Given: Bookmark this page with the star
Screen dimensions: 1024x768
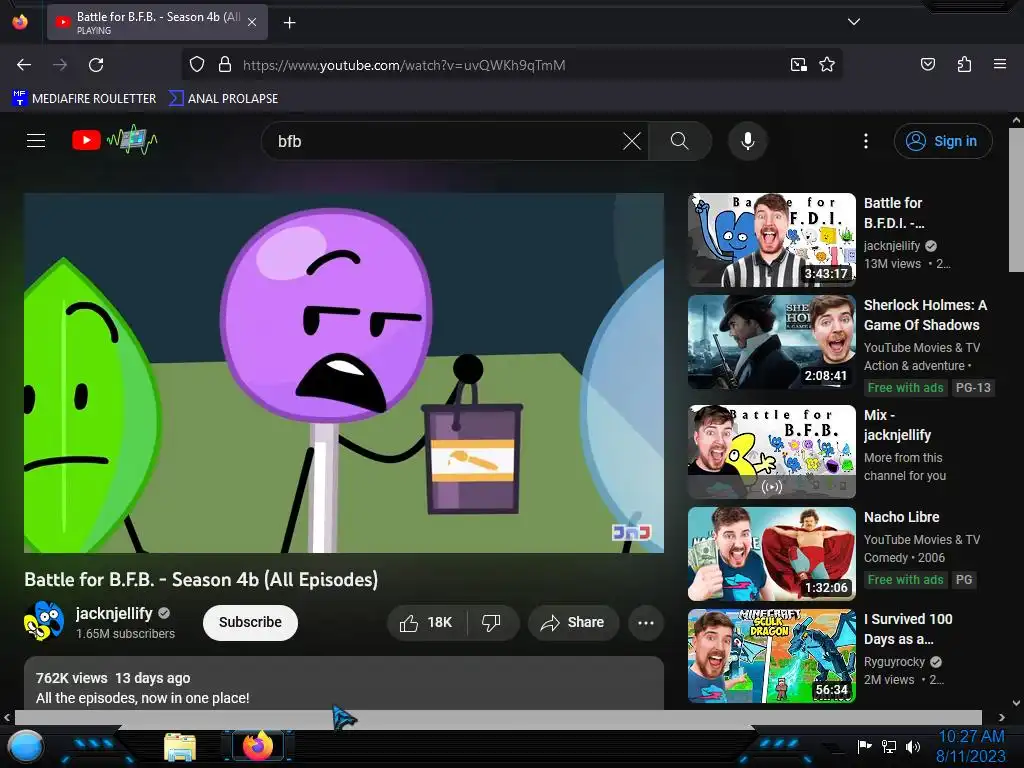Looking at the screenshot, I should click(x=827, y=64).
